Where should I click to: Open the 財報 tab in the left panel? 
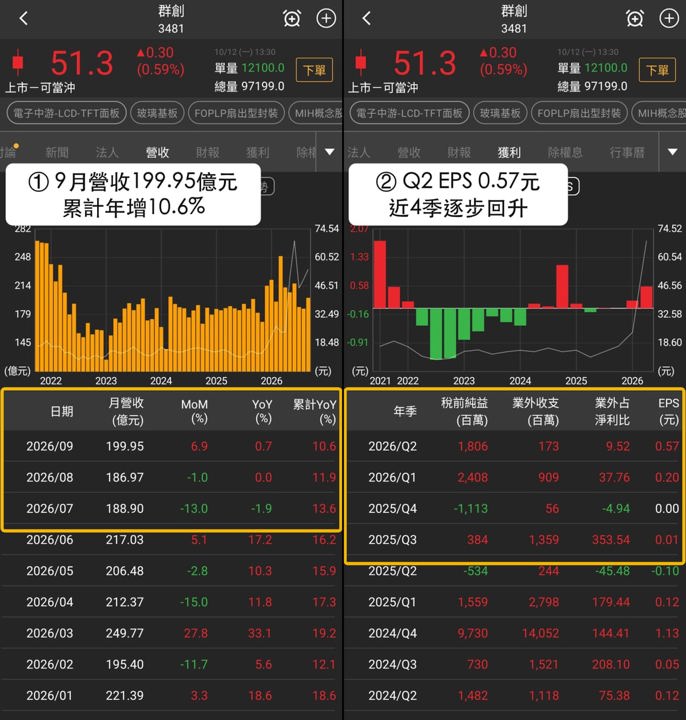208,152
